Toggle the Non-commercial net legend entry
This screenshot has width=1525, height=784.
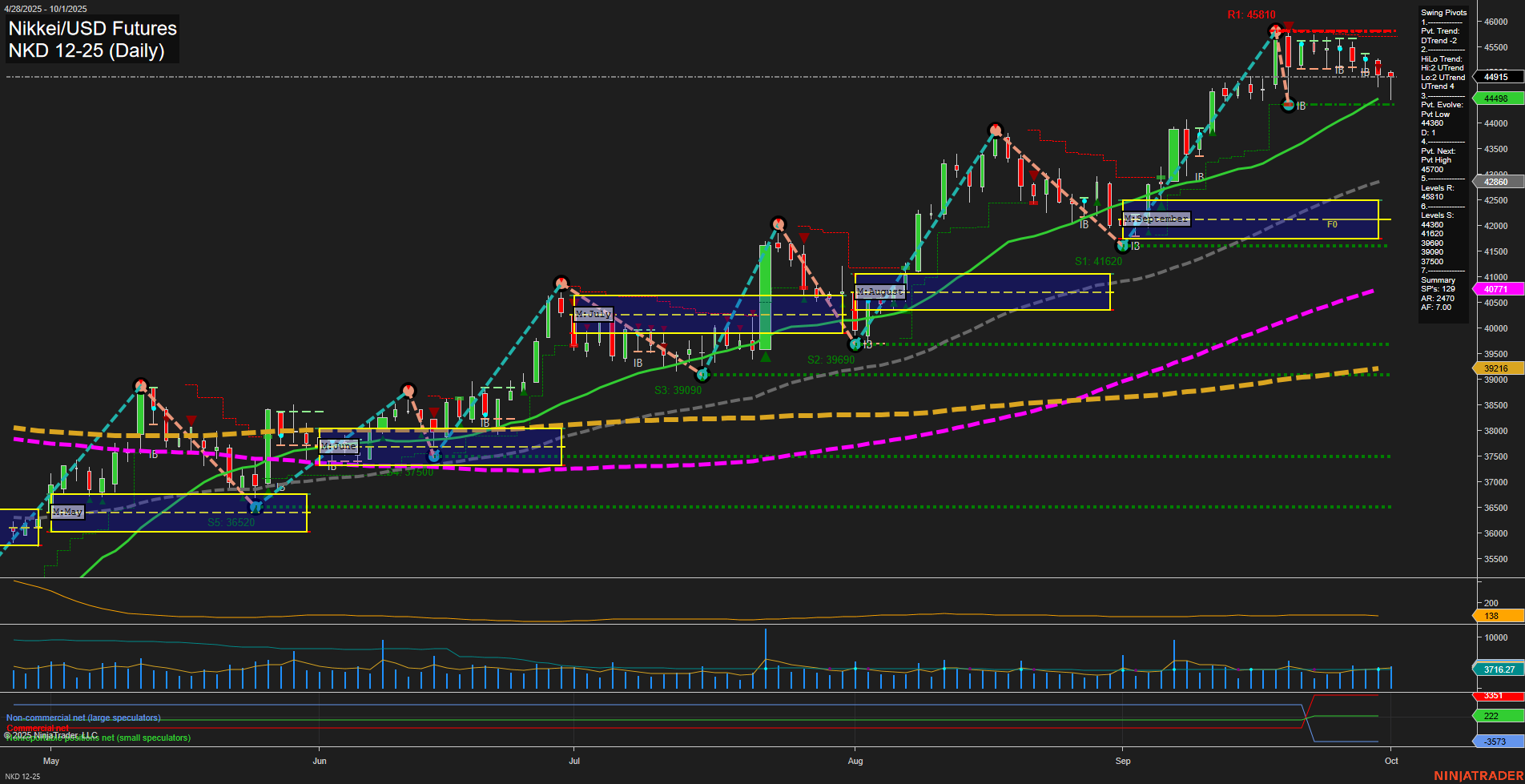coord(83,718)
